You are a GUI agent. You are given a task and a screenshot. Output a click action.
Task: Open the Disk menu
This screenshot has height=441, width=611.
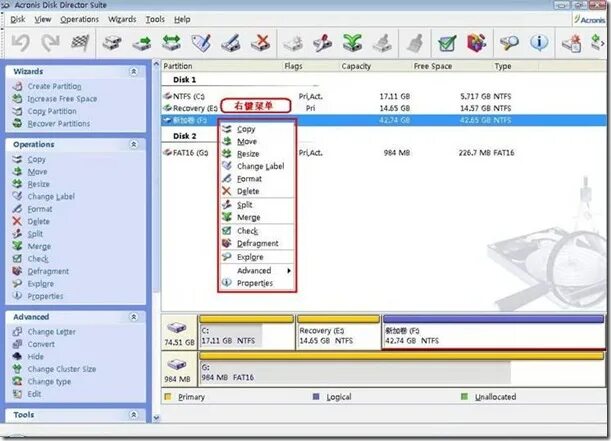[18, 19]
